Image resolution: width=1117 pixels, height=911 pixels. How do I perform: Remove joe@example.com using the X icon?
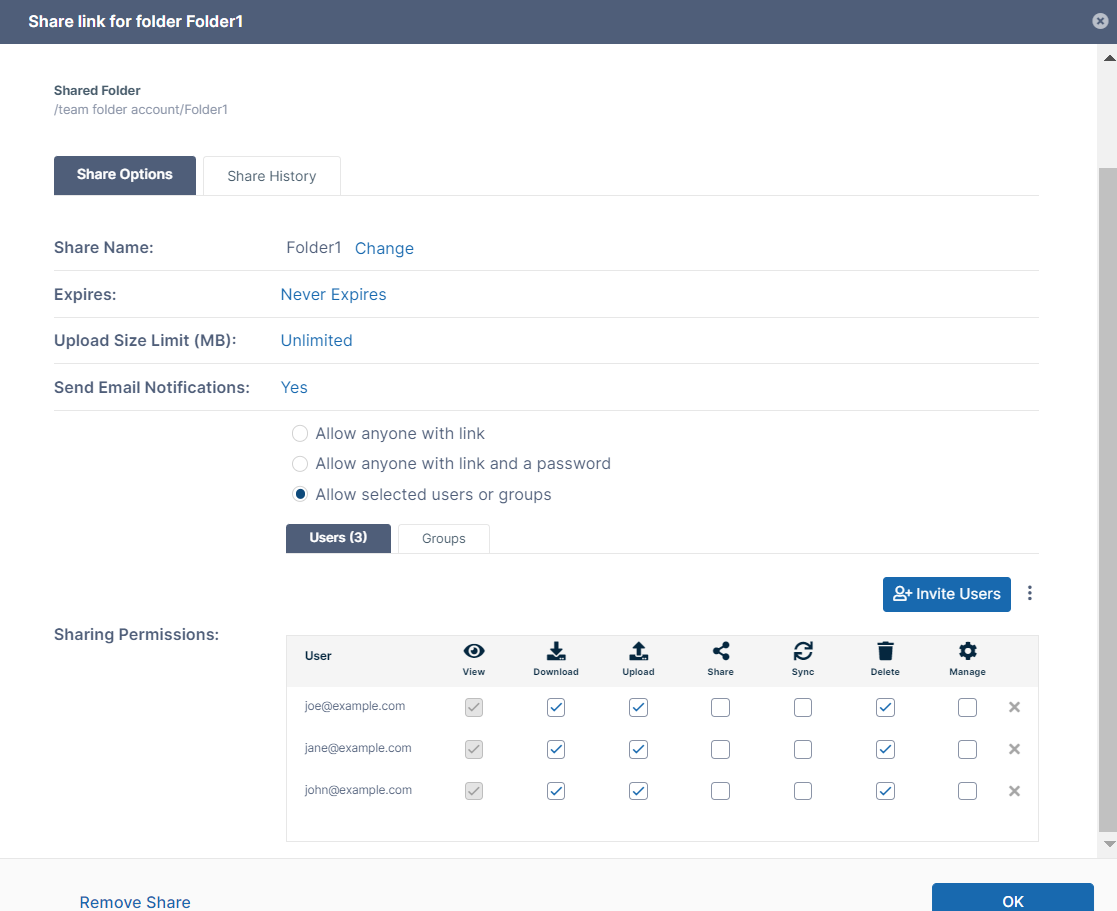[x=1014, y=707]
